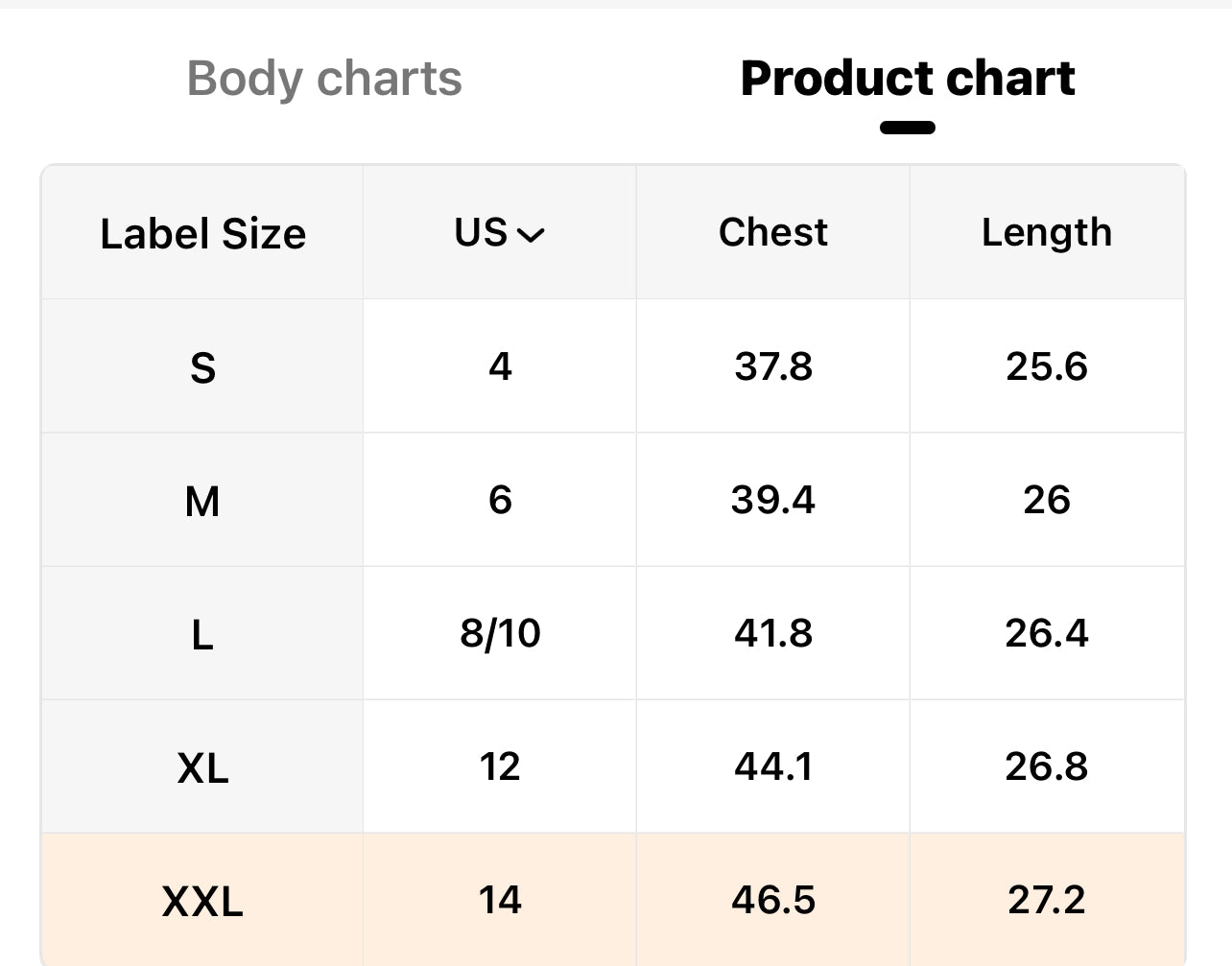The height and width of the screenshot is (966, 1232).
Task: Click the US size 14 cell
Action: pos(500,900)
